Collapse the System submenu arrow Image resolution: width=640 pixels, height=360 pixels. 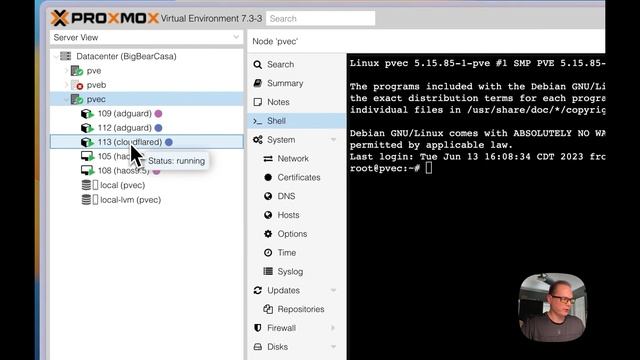[x=333, y=140]
